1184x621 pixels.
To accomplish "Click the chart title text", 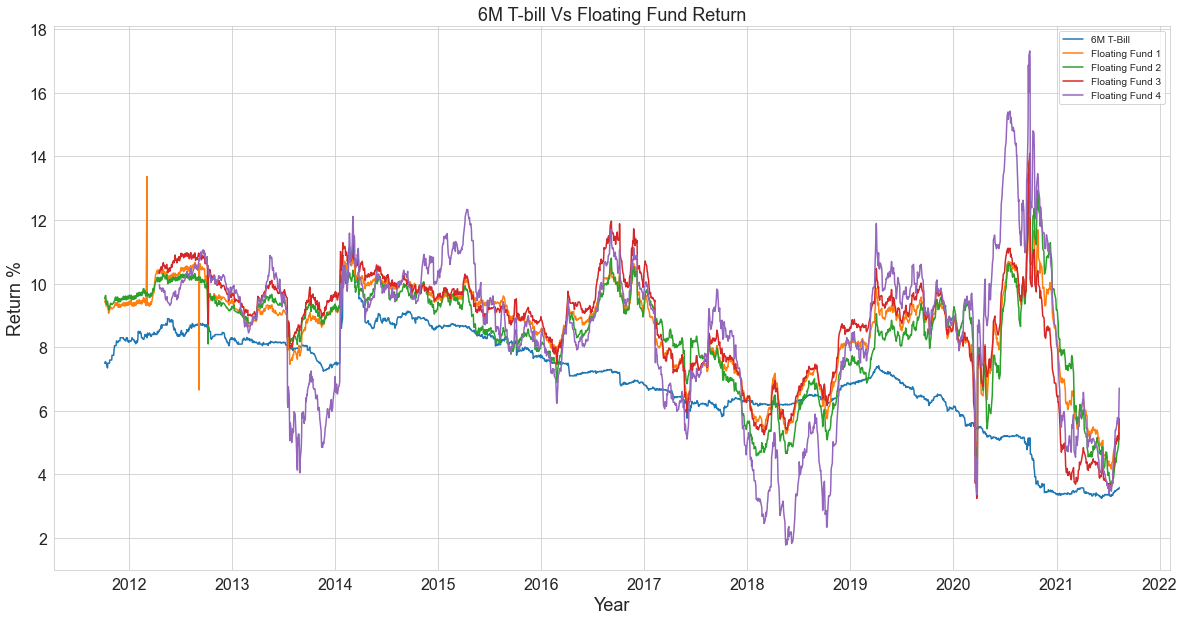I will click(x=611, y=14).
